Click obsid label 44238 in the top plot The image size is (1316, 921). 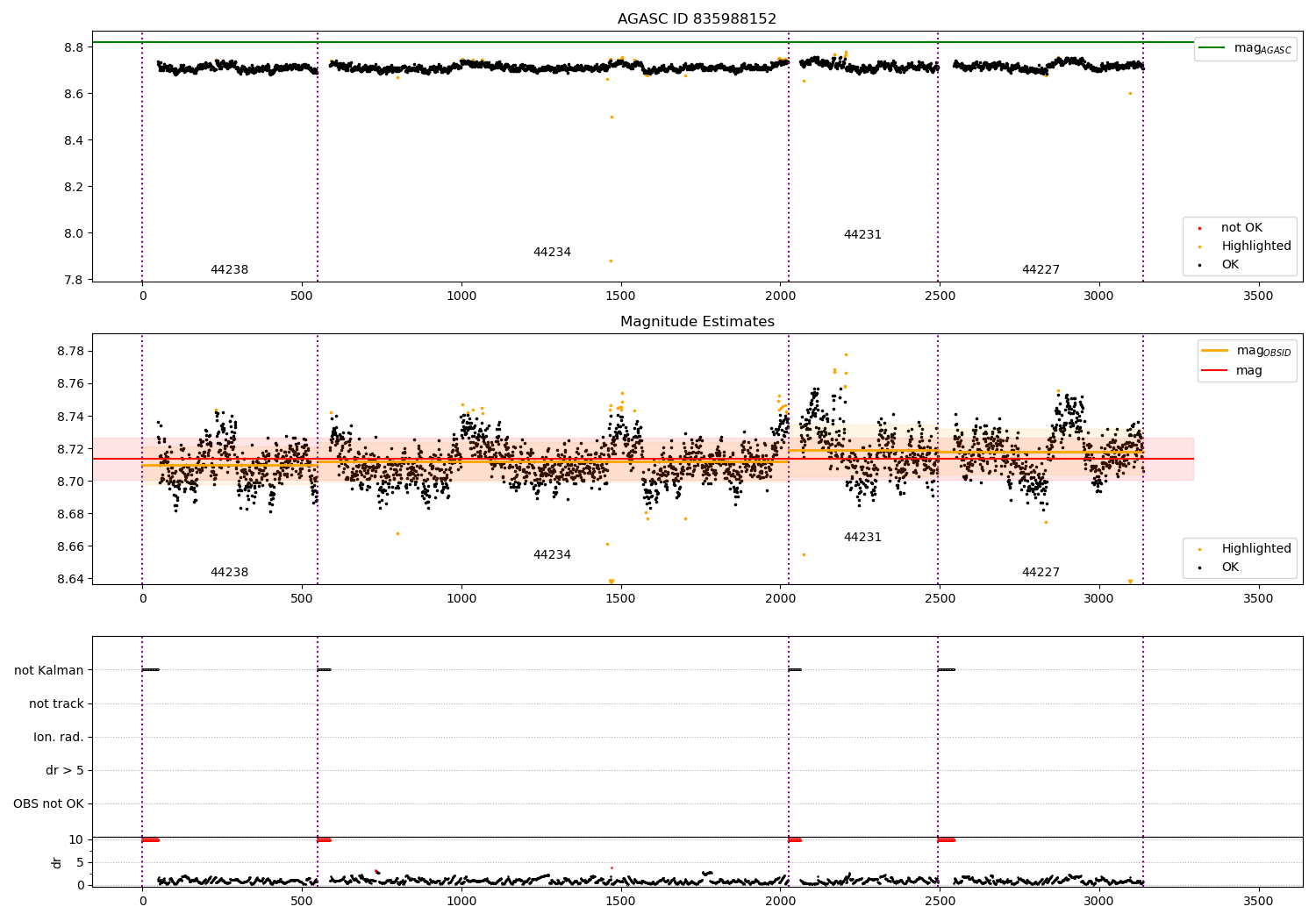(229, 269)
